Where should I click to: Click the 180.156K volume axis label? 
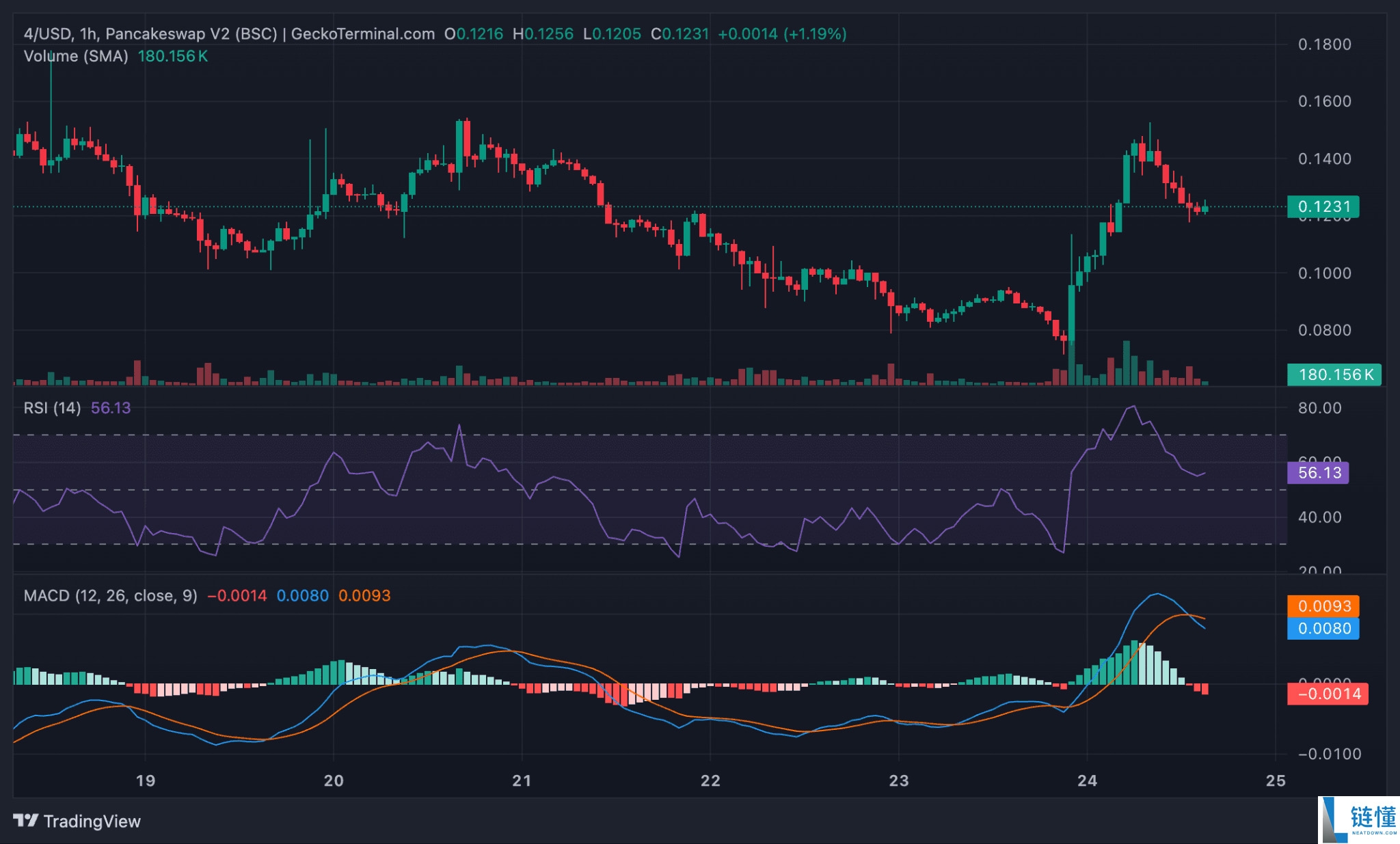coord(1334,375)
